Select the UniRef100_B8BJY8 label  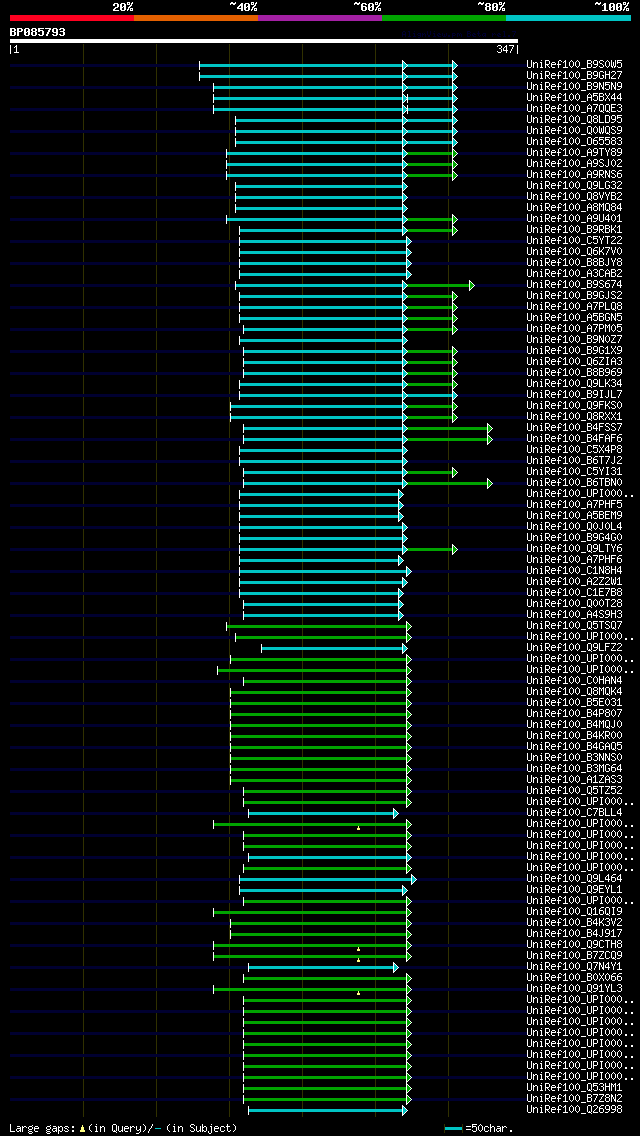pyautogui.click(x=574, y=262)
